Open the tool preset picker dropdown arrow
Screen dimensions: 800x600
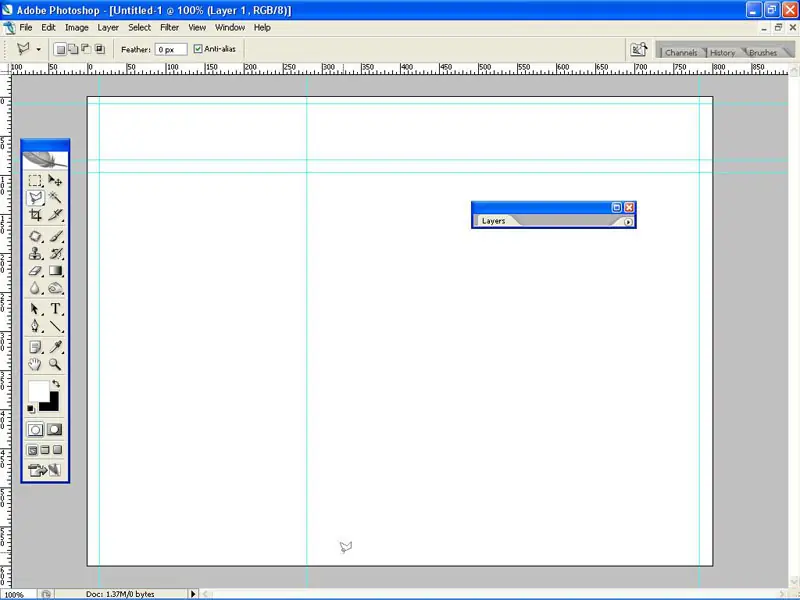(38, 49)
